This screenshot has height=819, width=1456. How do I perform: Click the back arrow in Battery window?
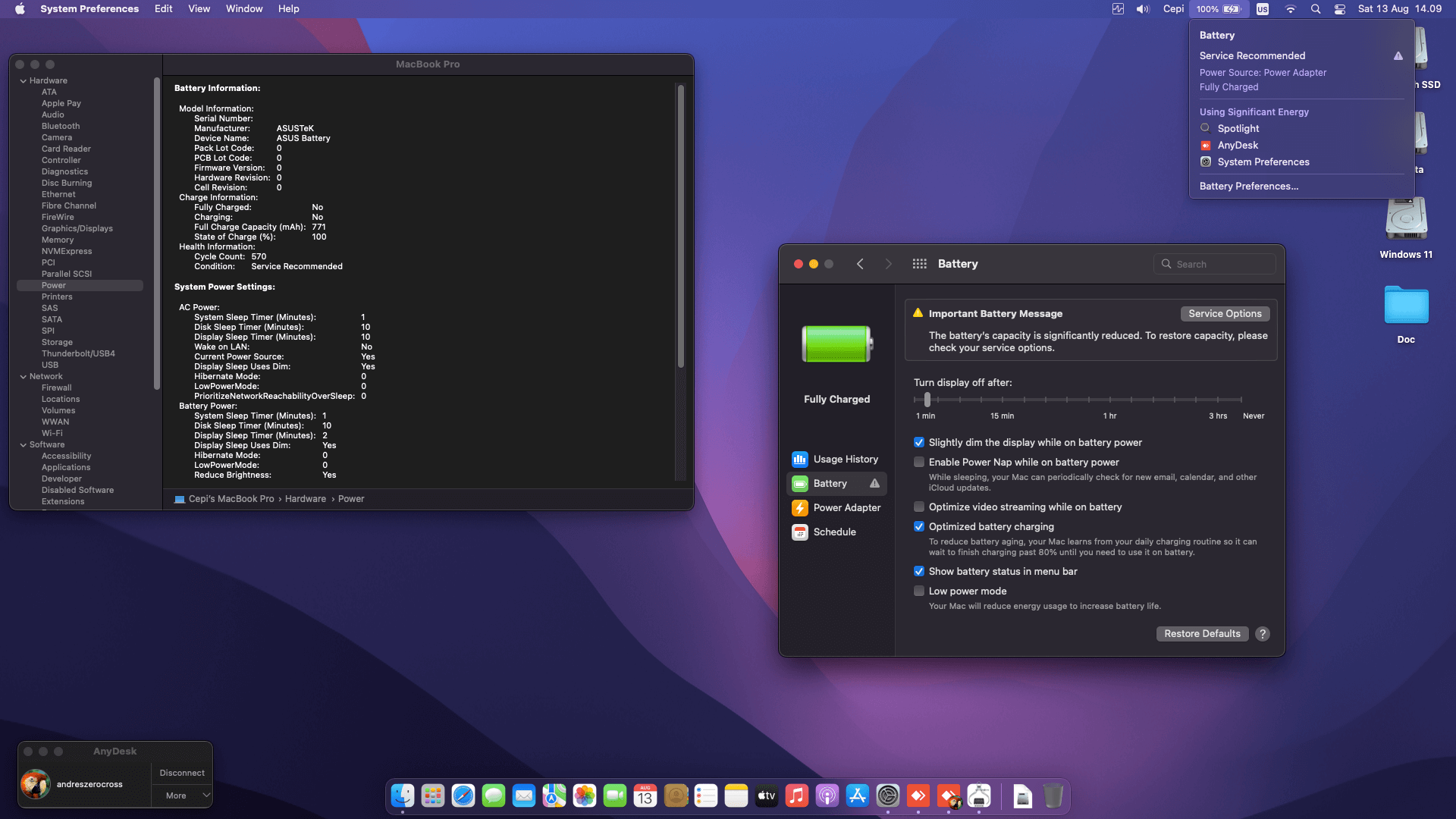(x=860, y=264)
